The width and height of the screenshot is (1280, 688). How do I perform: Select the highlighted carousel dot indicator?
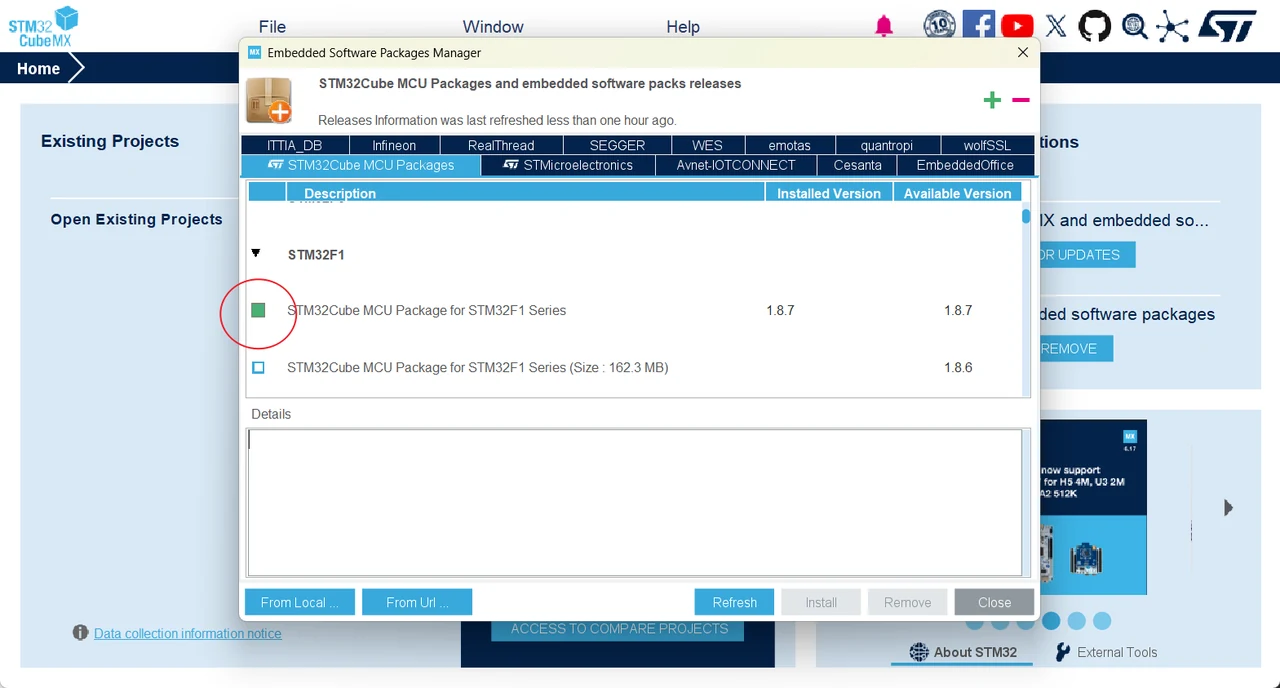click(1051, 621)
